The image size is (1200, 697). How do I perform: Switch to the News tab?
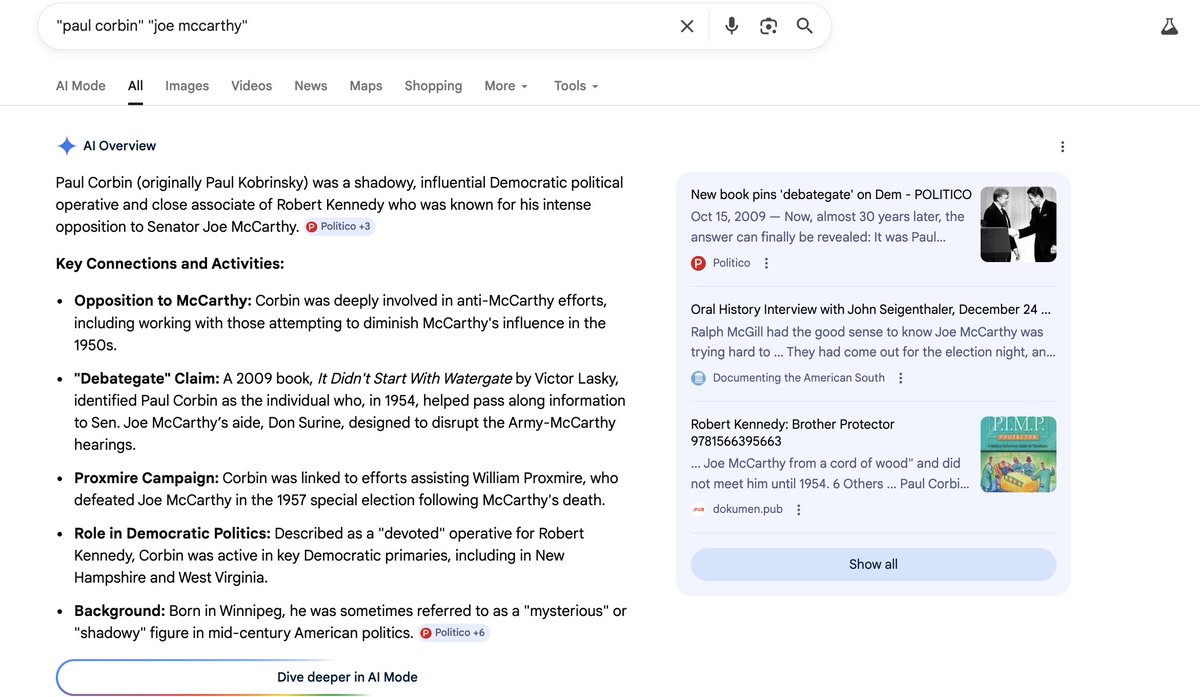(311, 86)
